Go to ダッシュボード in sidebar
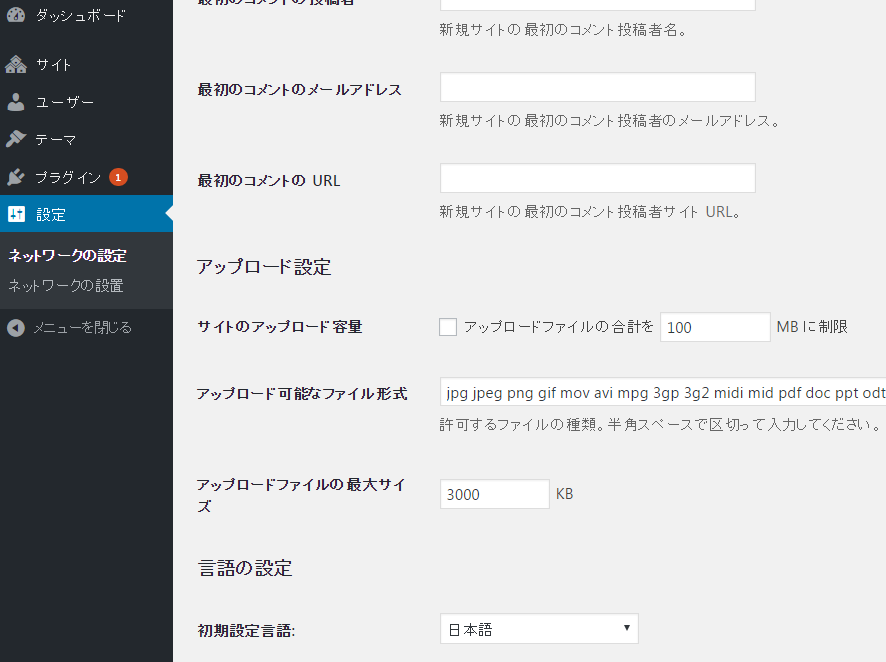 click(x=81, y=15)
